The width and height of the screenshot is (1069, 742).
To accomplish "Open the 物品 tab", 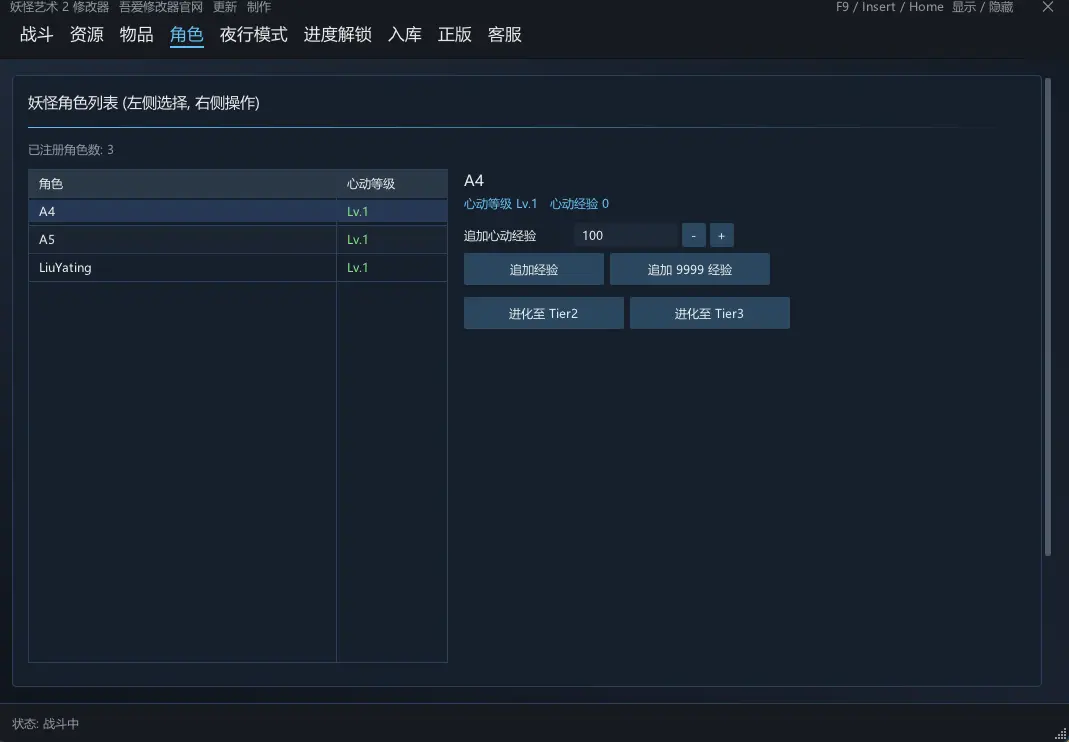I will point(136,35).
